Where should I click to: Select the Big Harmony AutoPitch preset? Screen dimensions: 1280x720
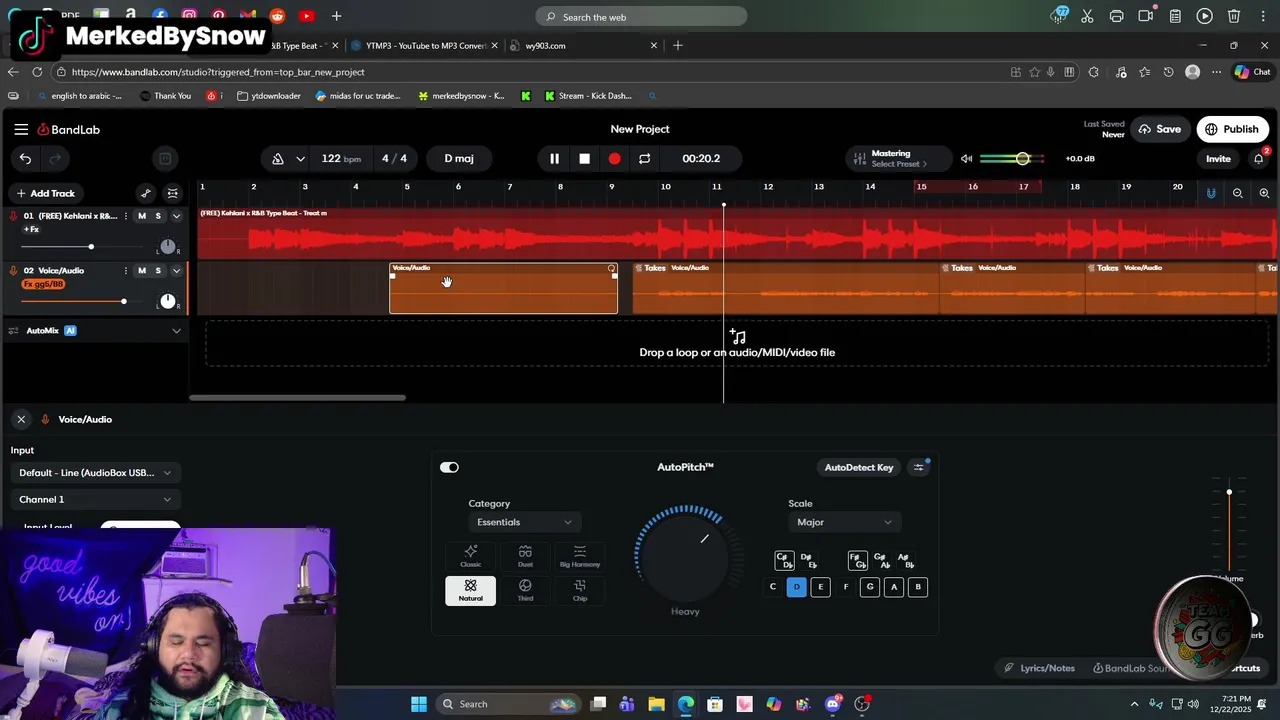[580, 556]
